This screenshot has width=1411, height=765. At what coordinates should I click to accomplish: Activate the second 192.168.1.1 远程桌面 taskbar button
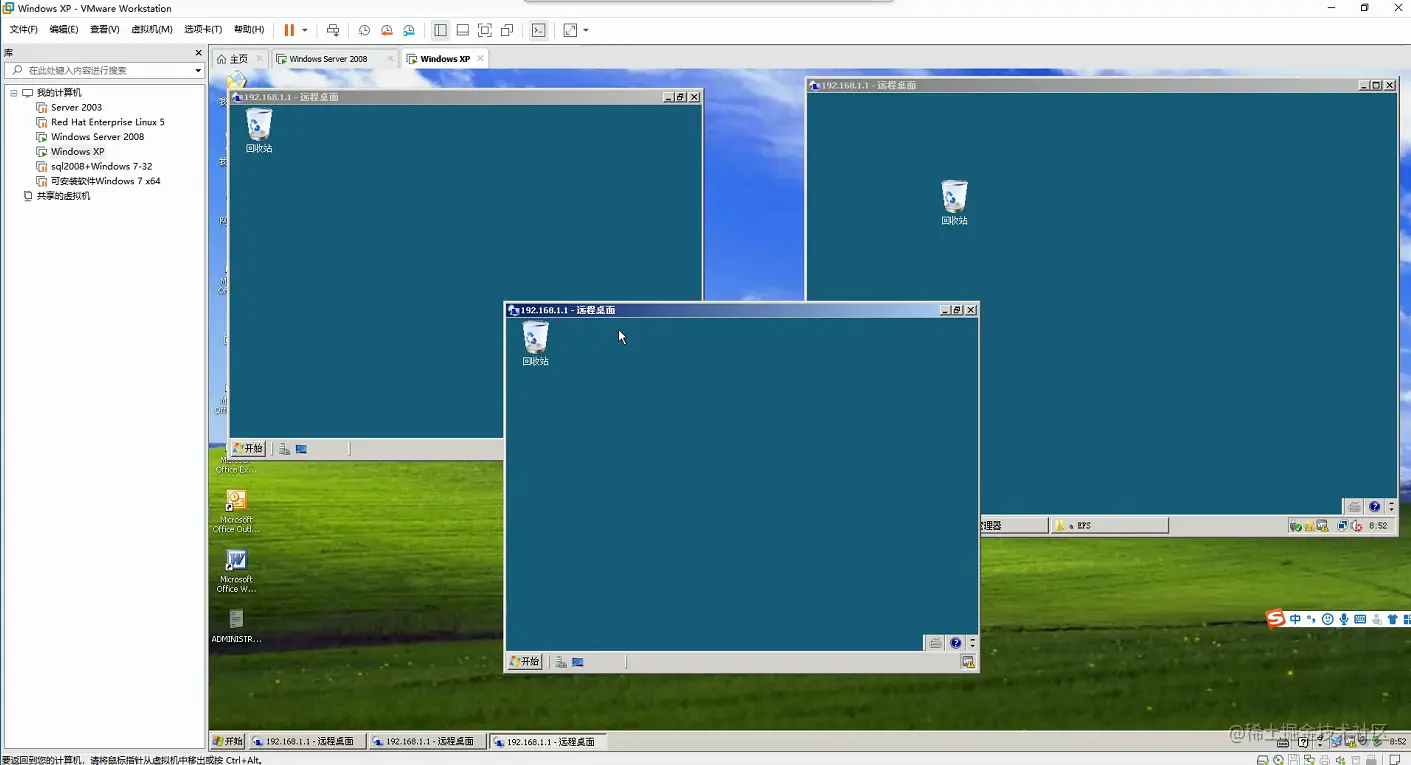[428, 742]
